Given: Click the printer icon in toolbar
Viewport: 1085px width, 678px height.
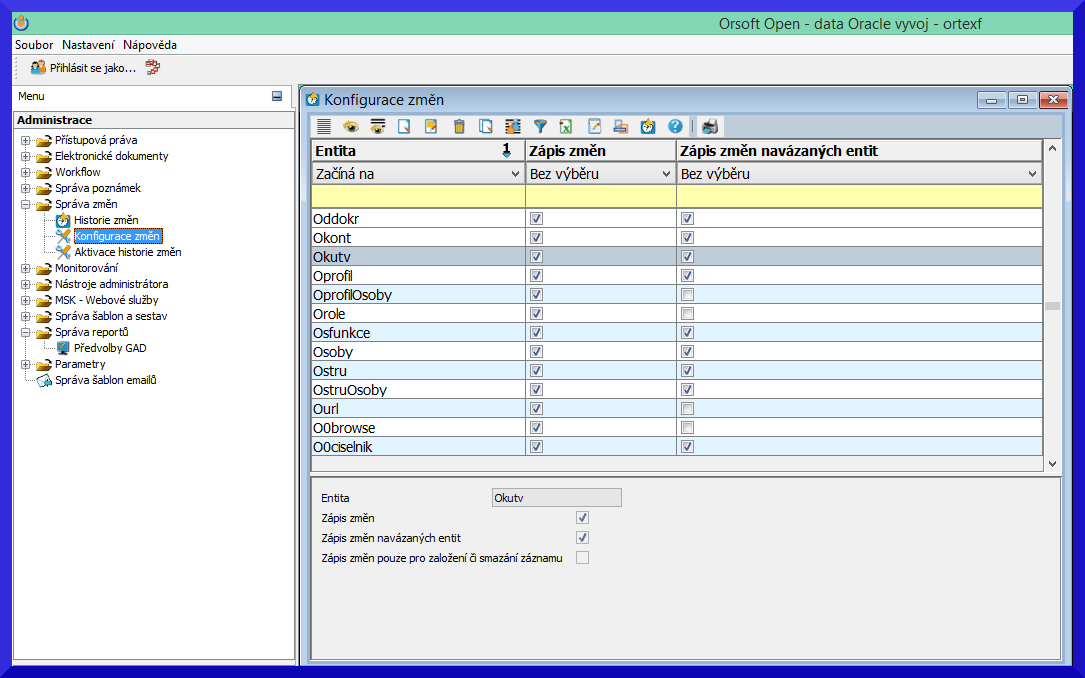Looking at the screenshot, I should coord(710,126).
